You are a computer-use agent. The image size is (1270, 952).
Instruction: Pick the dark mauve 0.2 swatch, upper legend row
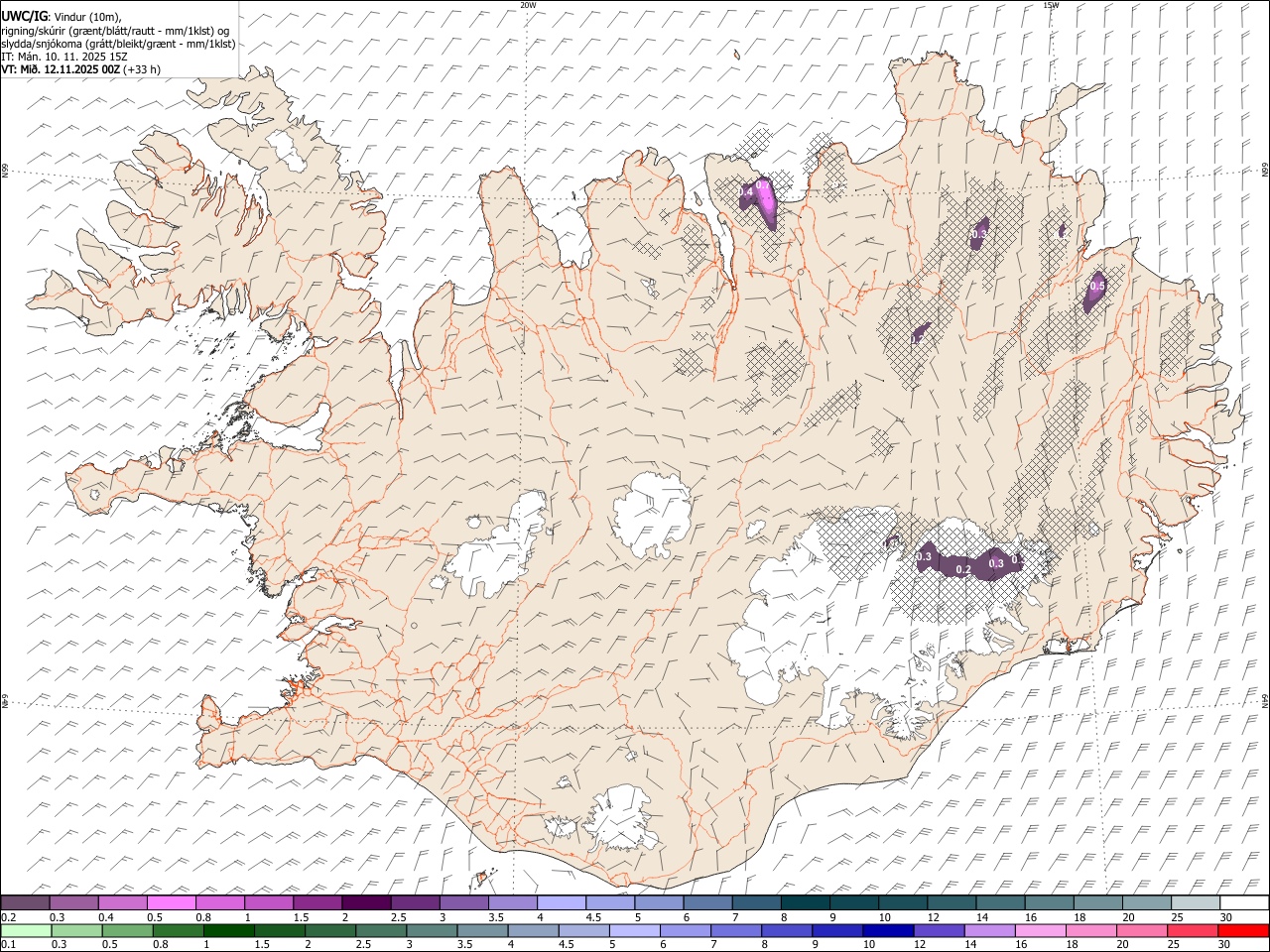(x=25, y=903)
